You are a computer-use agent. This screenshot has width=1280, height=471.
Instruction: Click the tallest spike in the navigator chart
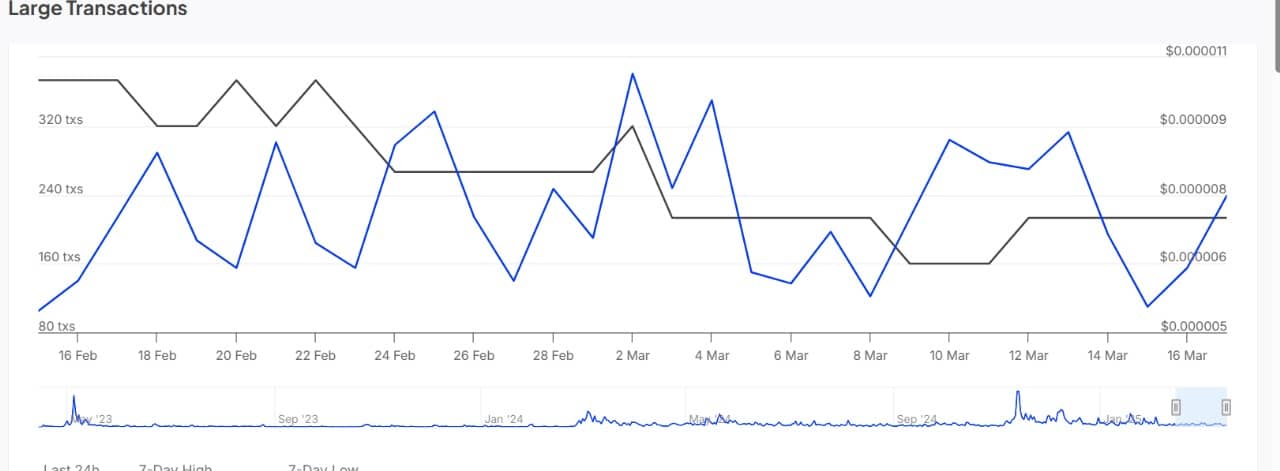pyautogui.click(x=1018, y=394)
